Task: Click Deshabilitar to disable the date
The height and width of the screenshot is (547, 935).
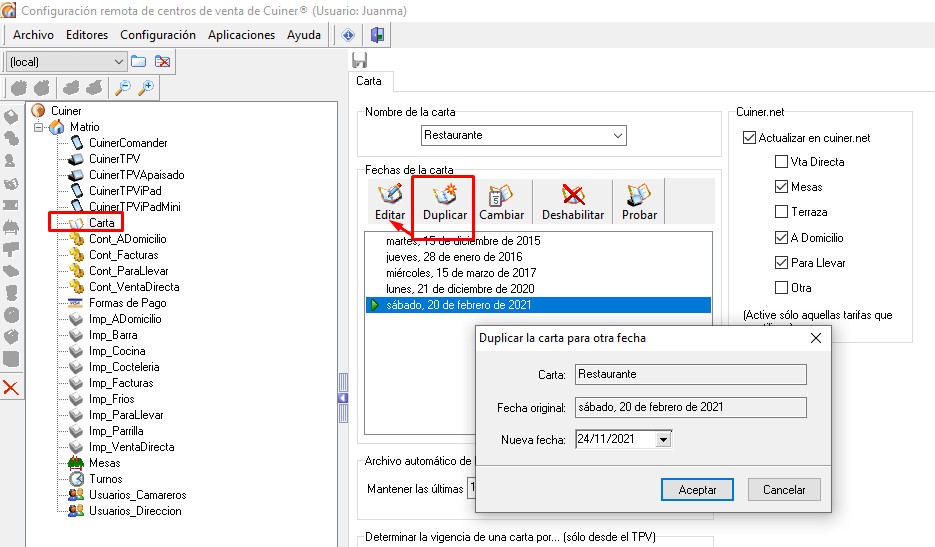Action: point(573,202)
